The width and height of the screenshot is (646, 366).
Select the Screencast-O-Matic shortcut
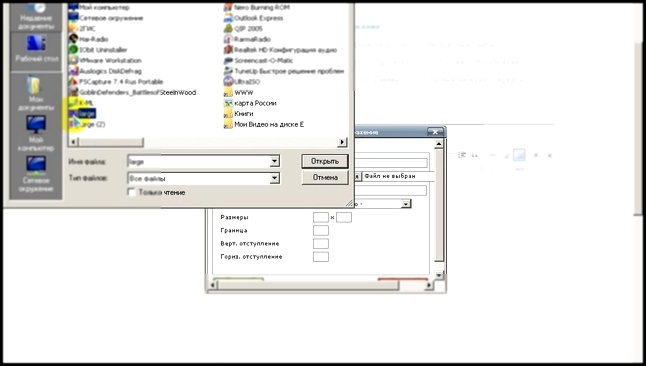pyautogui.click(x=258, y=61)
